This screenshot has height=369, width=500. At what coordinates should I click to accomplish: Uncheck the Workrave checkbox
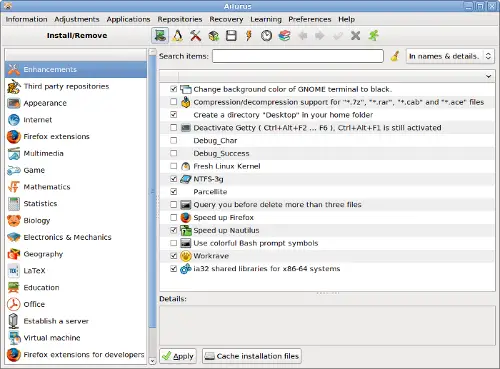(x=173, y=256)
